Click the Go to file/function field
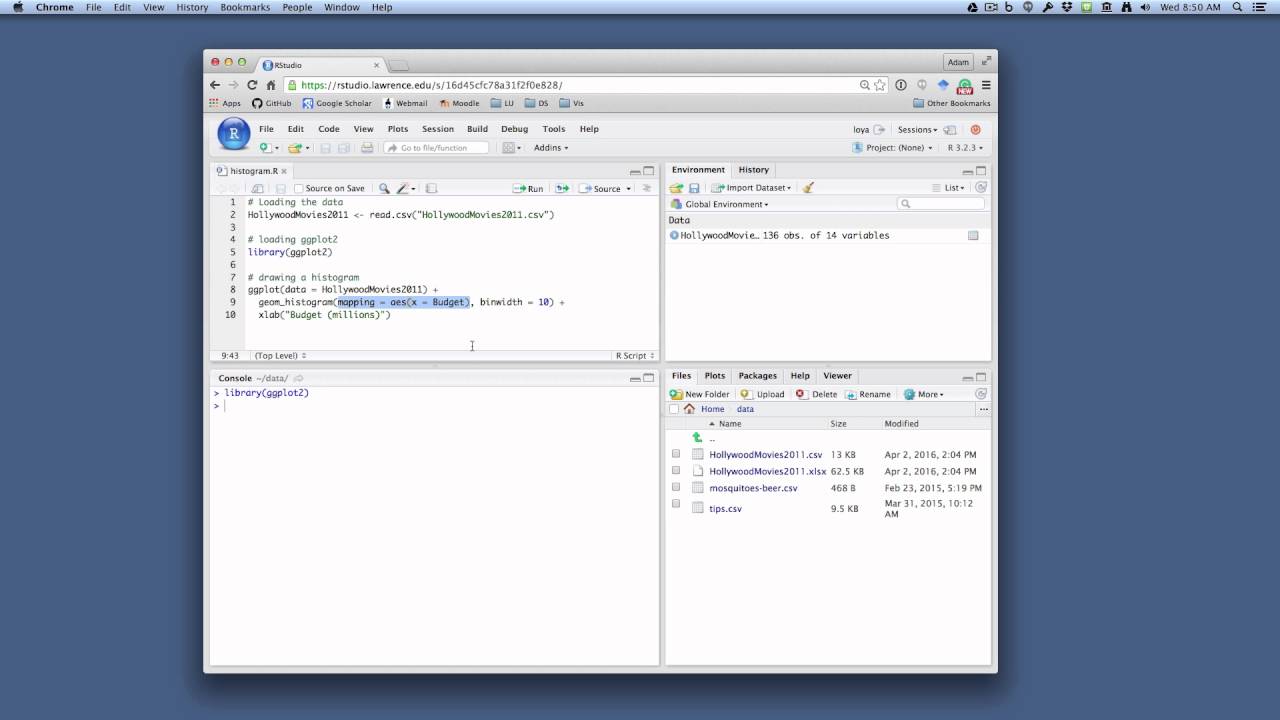This screenshot has width=1280, height=720. tap(436, 148)
